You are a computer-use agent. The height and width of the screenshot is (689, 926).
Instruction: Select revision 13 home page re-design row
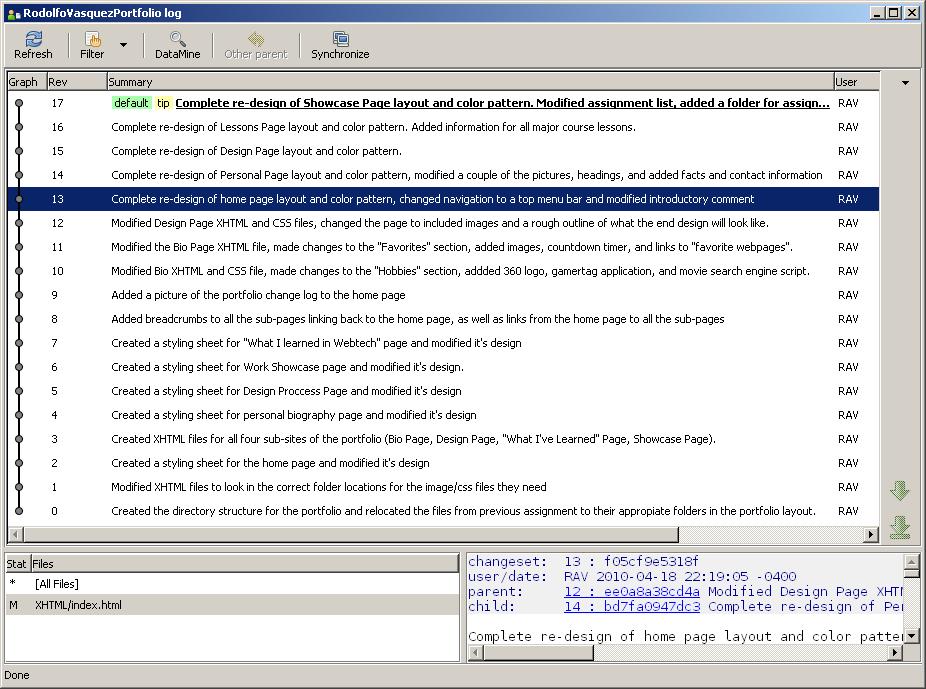[x=443, y=199]
